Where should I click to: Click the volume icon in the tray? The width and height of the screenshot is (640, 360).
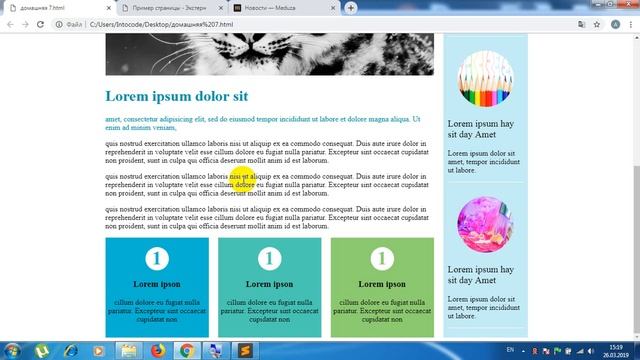[x=591, y=351]
